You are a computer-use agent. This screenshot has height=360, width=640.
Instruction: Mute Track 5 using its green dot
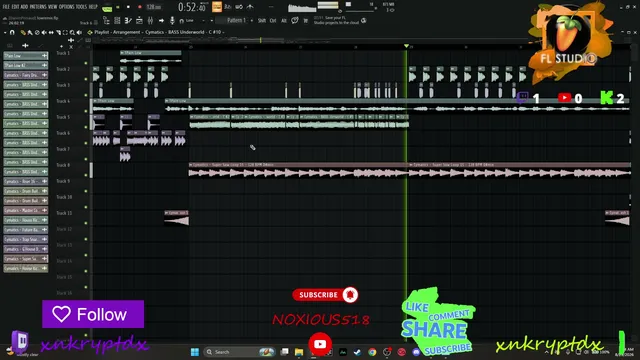[x=86, y=127]
